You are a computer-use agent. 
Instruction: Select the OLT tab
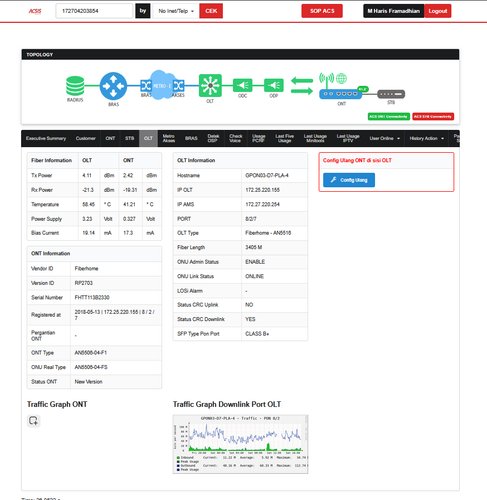[148, 138]
